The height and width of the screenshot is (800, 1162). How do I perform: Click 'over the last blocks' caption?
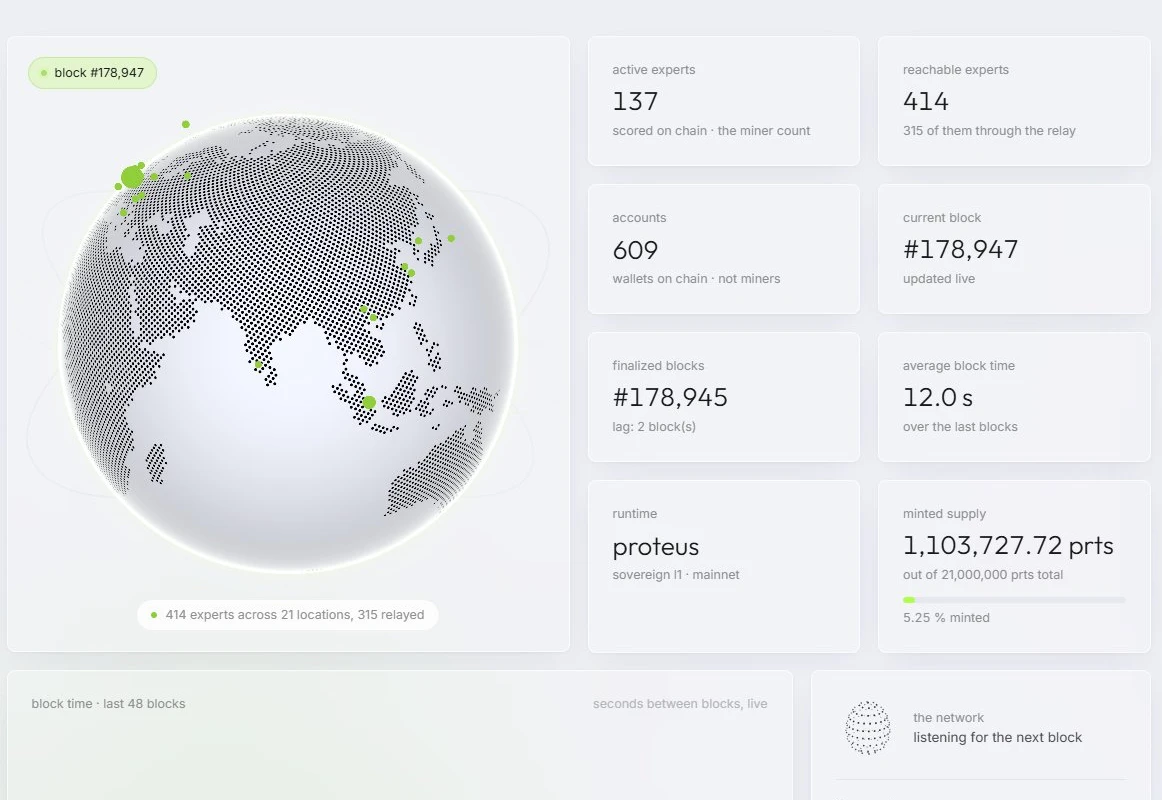[960, 427]
